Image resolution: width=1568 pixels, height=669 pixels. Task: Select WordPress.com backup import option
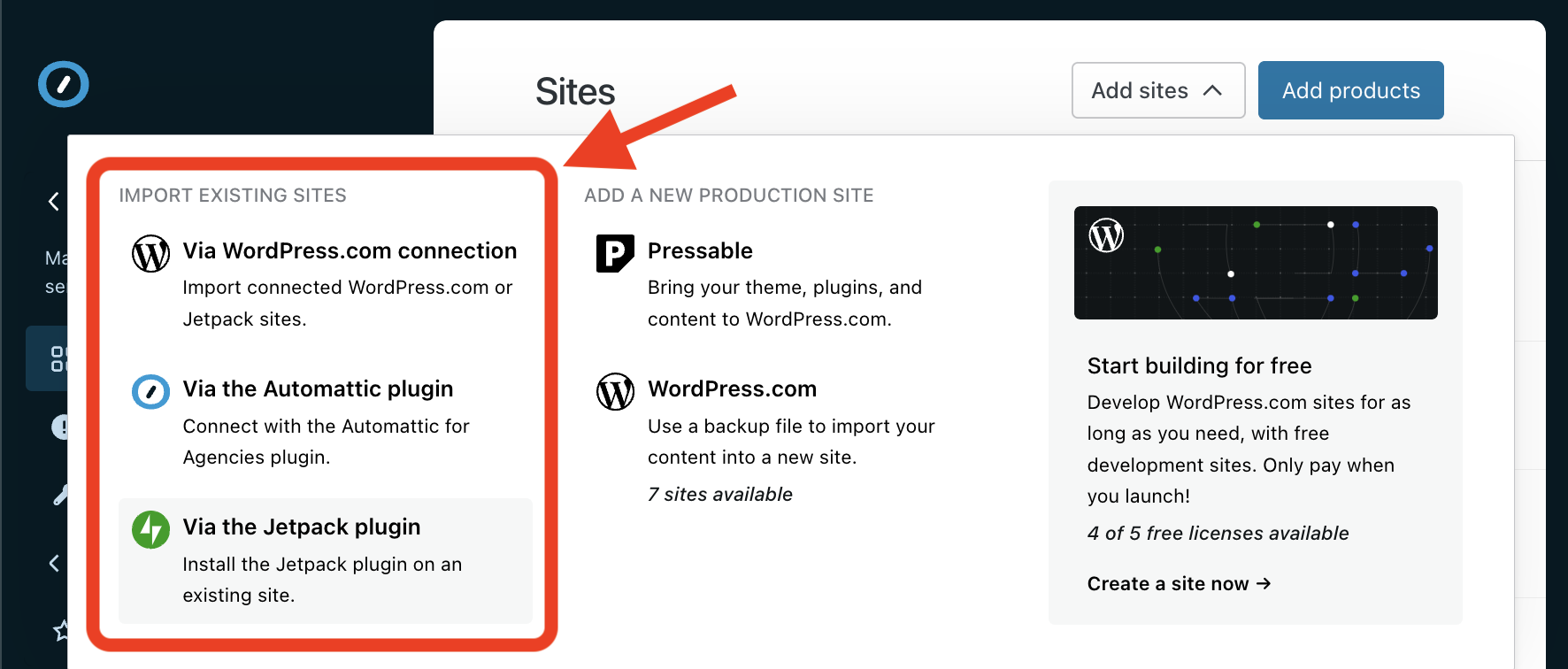[x=732, y=389]
